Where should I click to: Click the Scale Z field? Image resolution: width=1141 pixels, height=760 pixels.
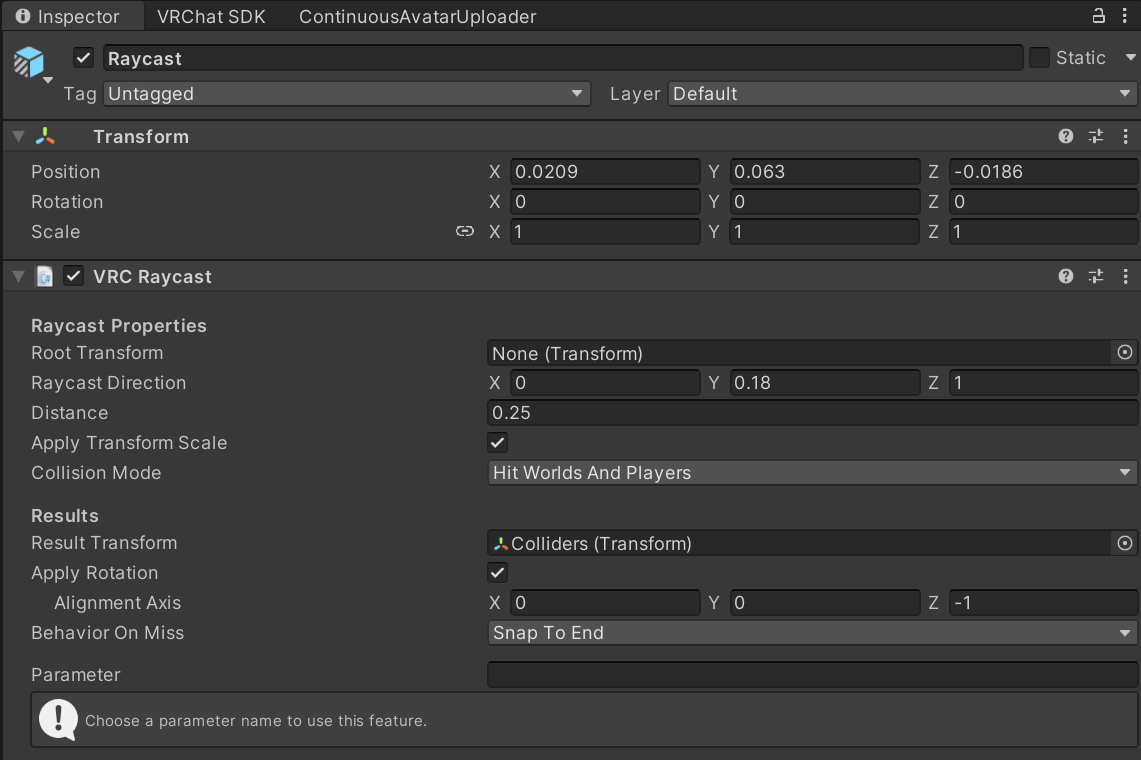[x=1043, y=231]
